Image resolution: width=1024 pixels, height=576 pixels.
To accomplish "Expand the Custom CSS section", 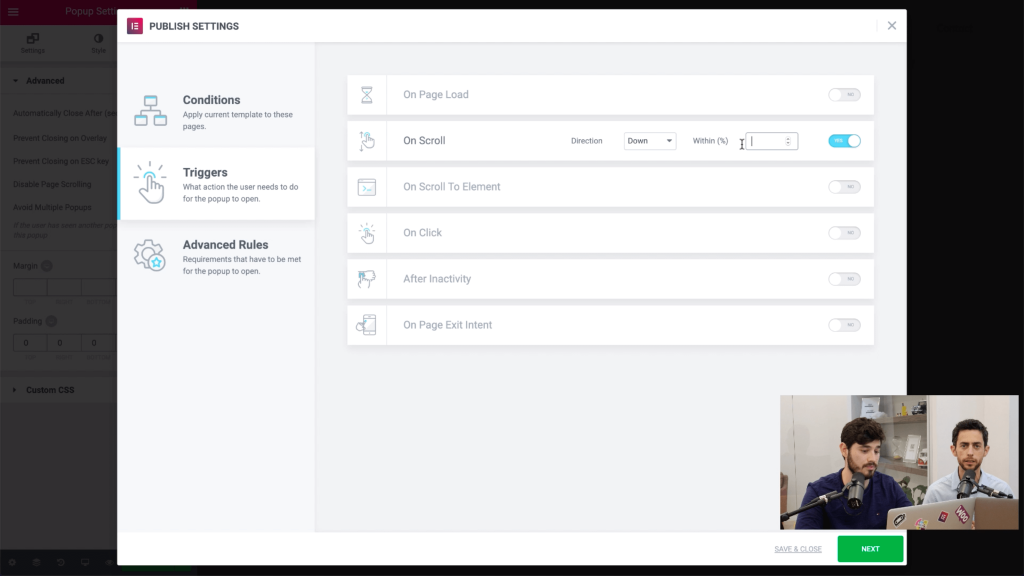I will [50, 390].
